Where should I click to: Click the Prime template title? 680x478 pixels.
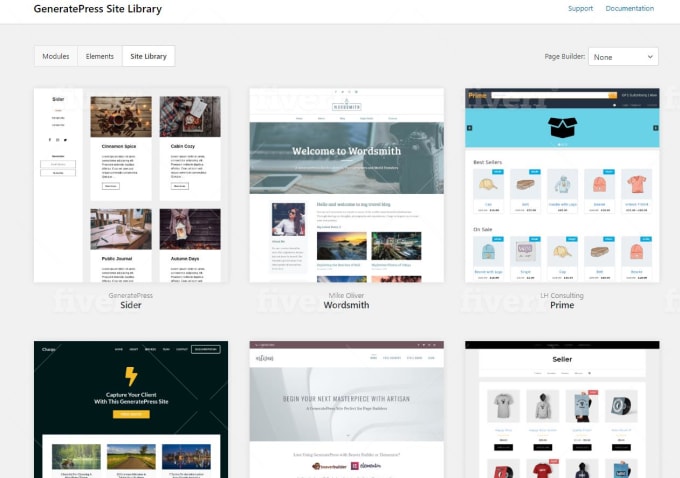(x=562, y=305)
